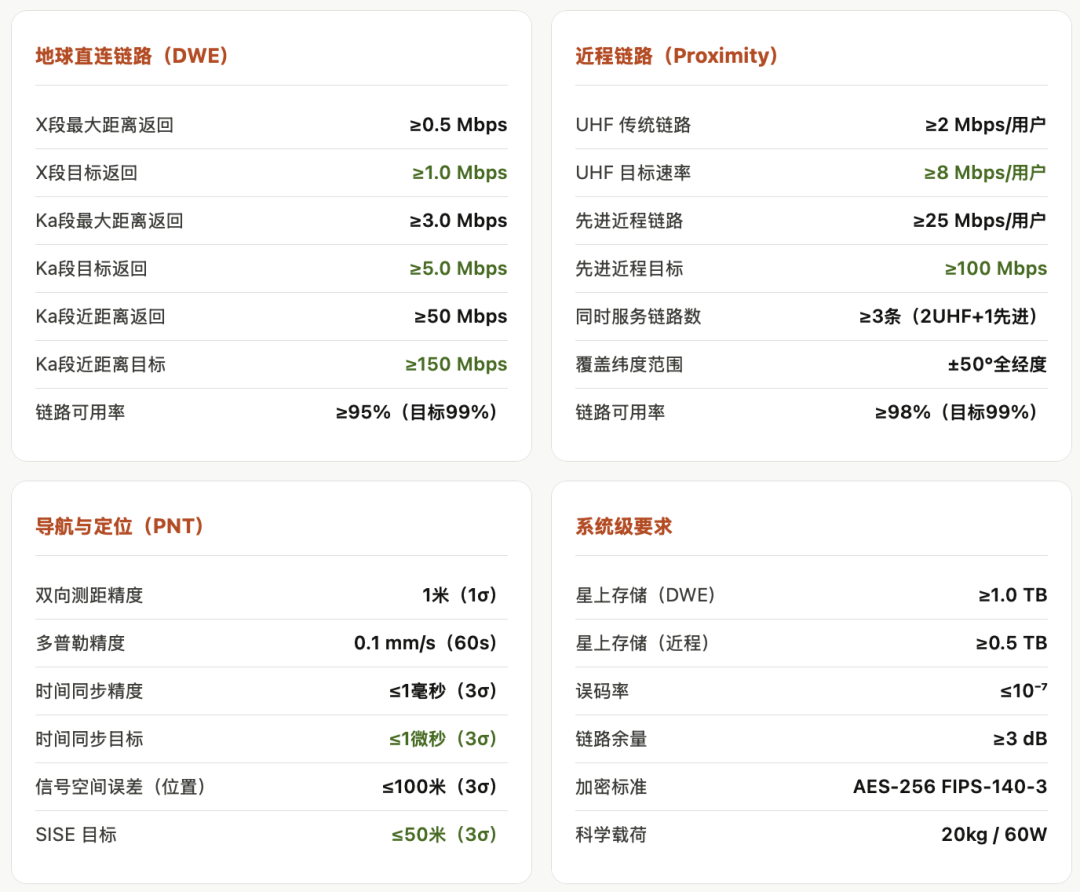Click the value '≥2 Mbps/用户'

(x=986, y=125)
